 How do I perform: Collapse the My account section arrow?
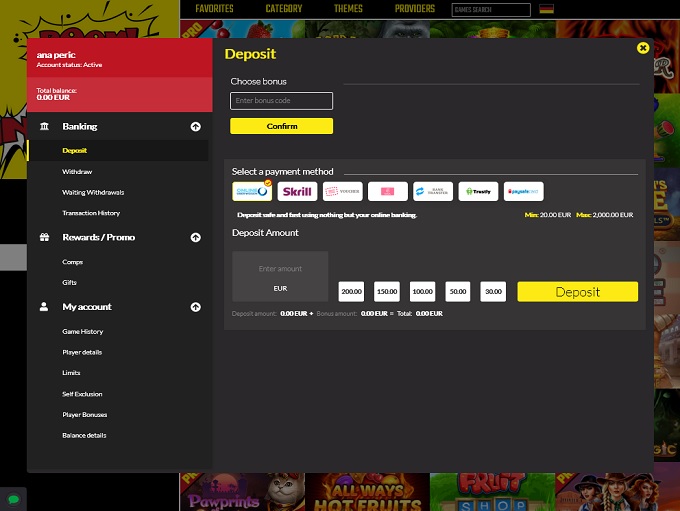click(195, 307)
